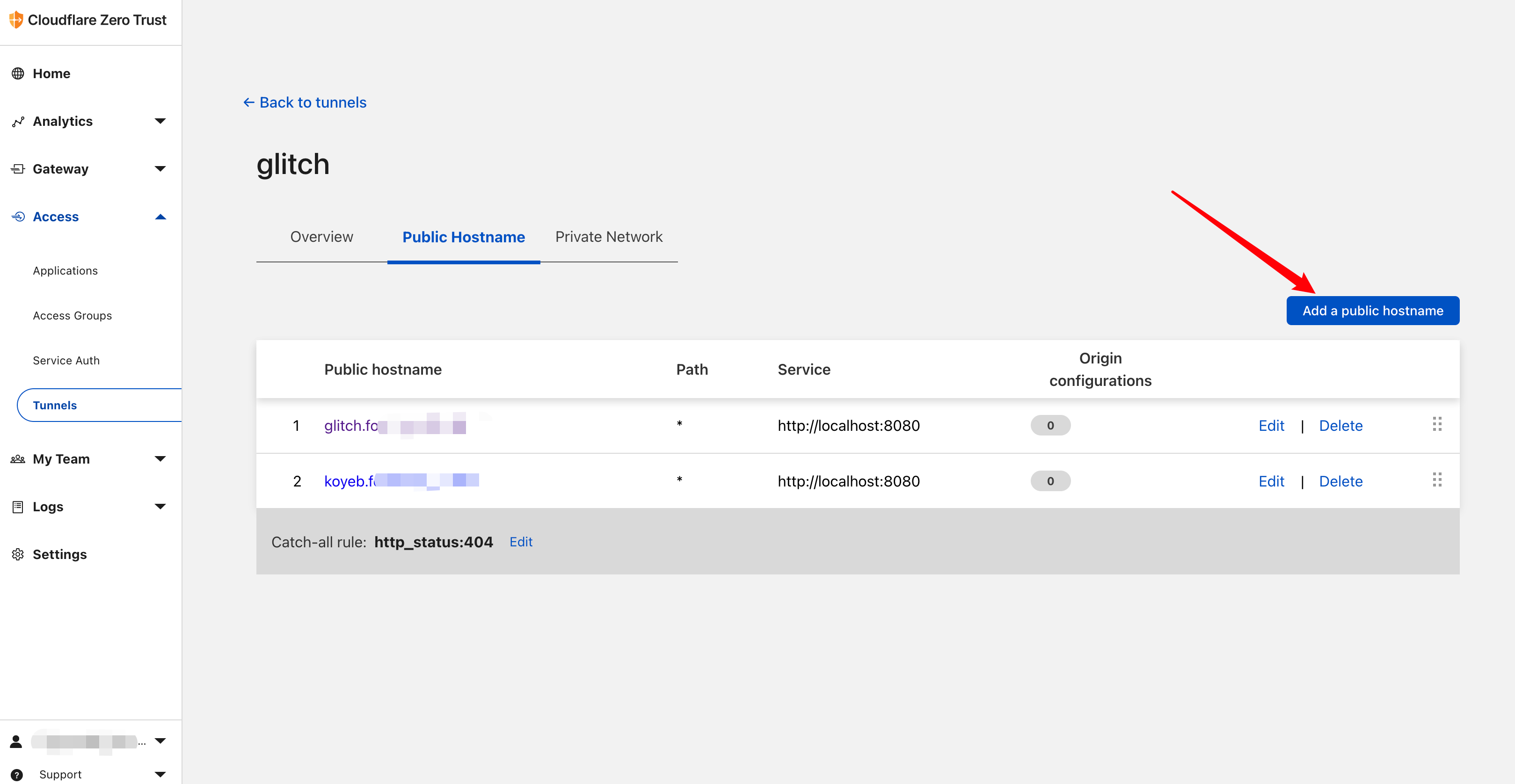Click the Back to tunnels link

[x=313, y=102]
